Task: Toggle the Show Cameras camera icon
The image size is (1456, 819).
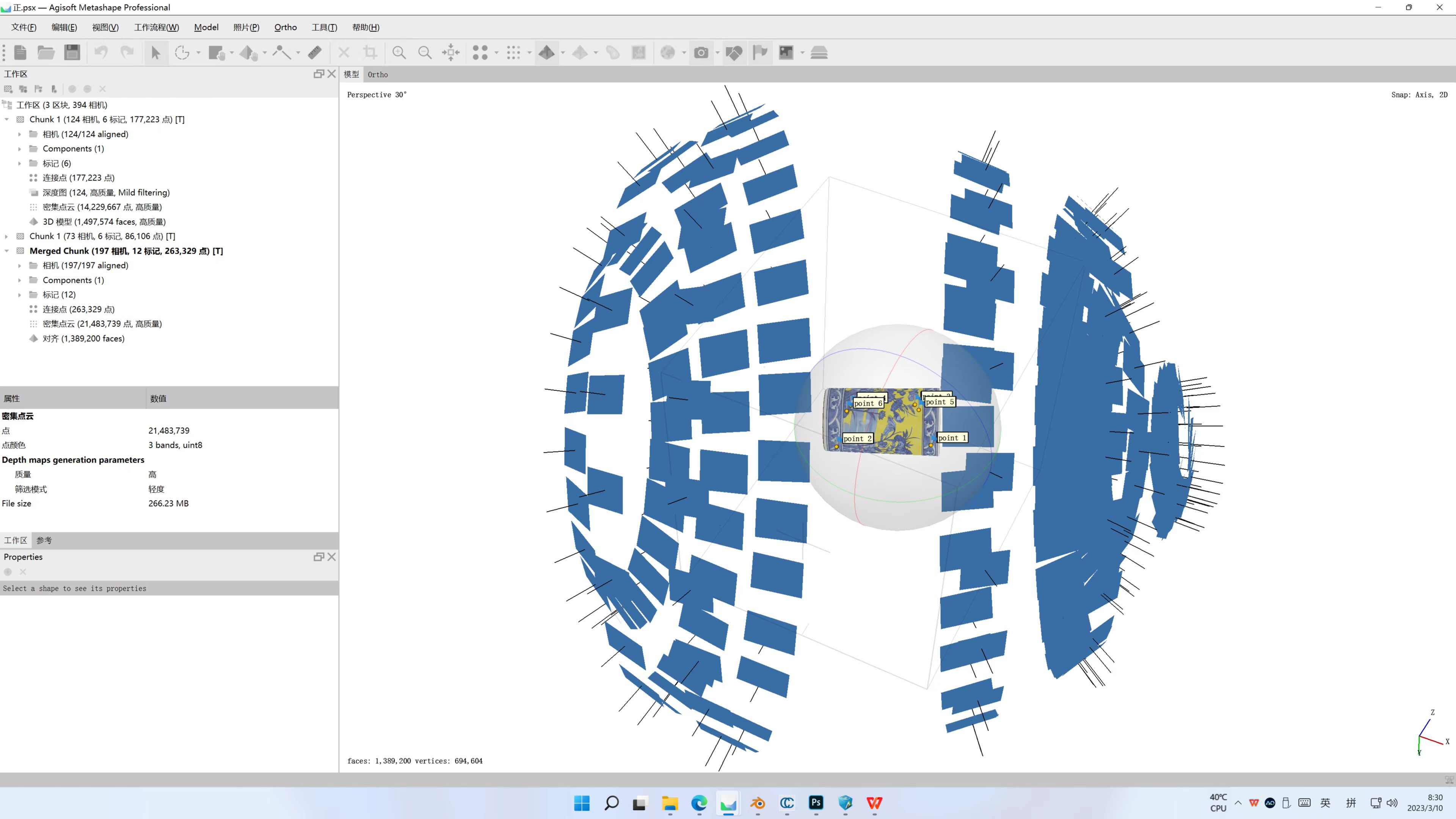Action: (701, 53)
